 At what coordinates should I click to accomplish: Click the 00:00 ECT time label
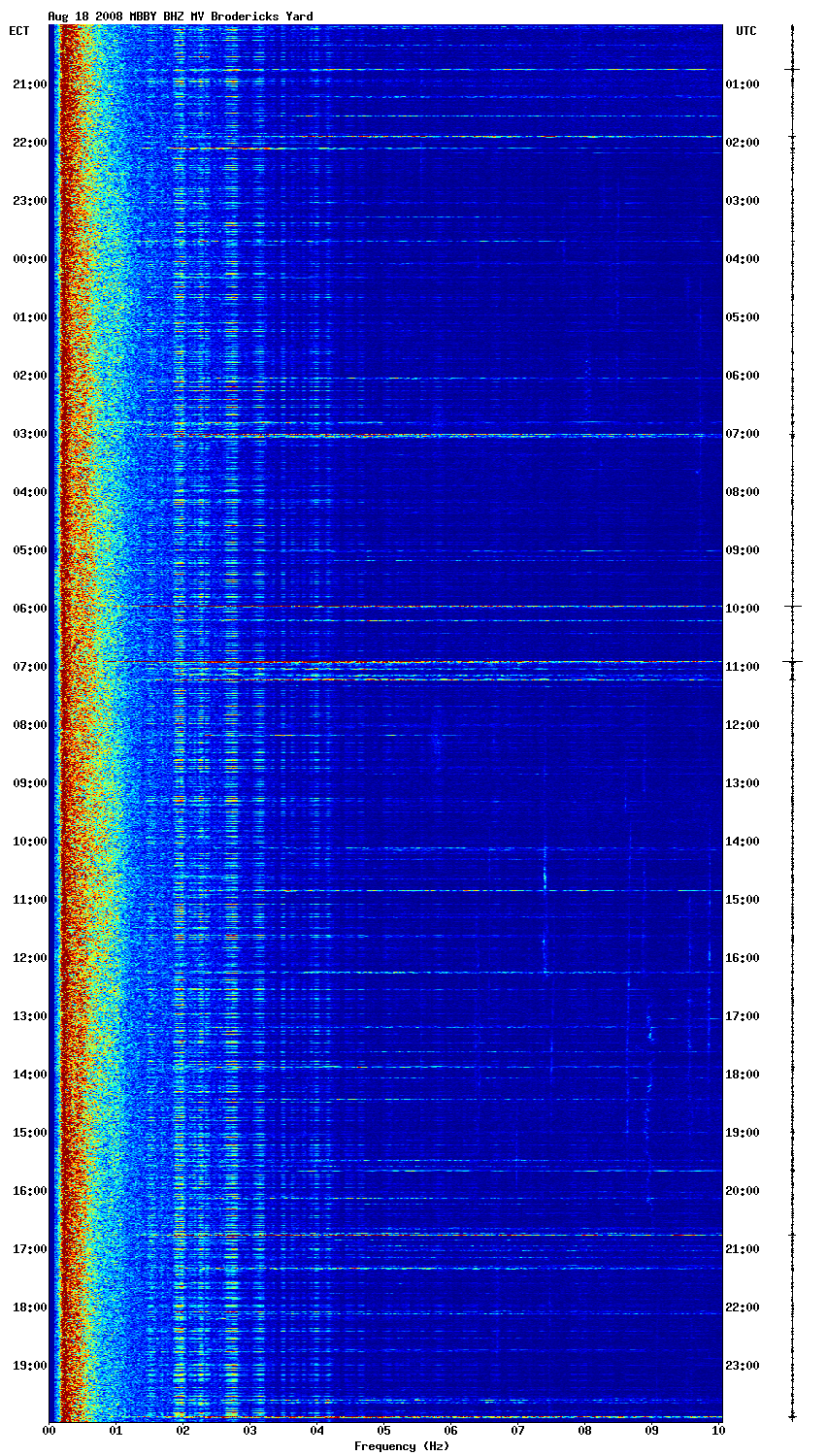30,259
